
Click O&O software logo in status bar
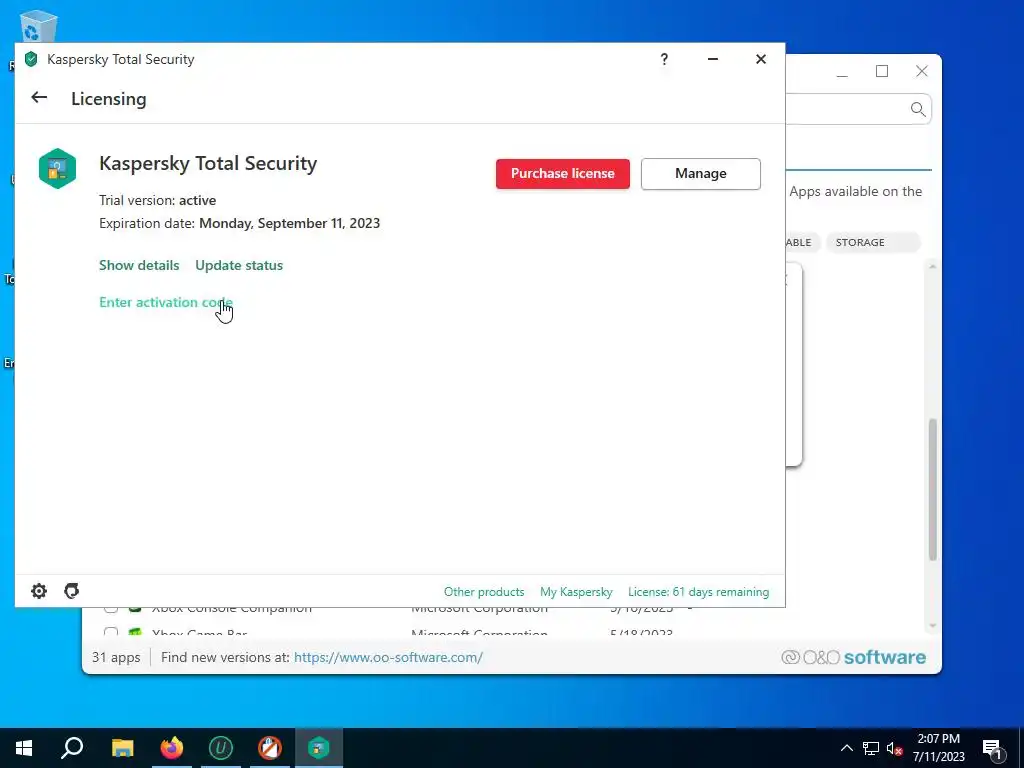[x=854, y=657]
